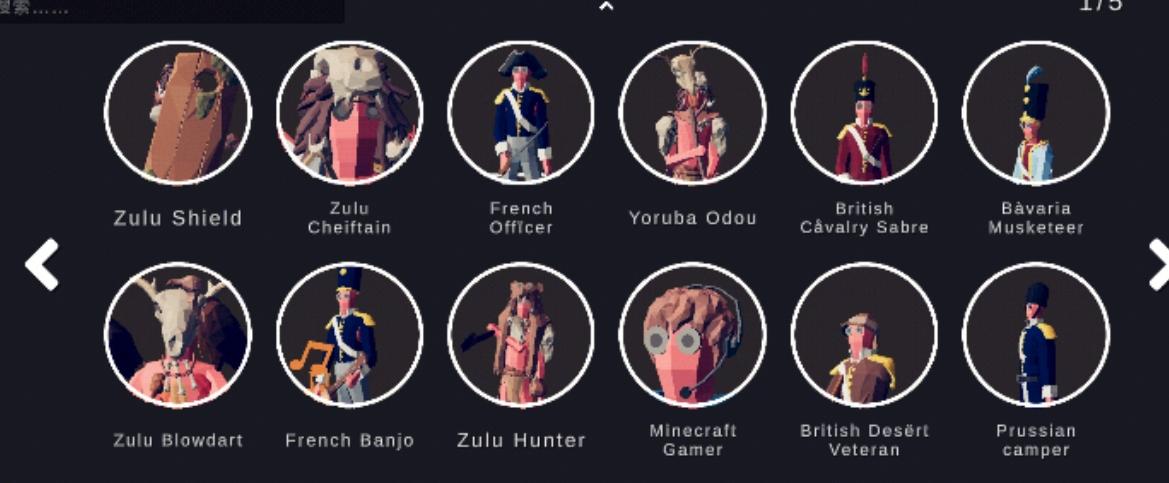Viewport: 1169px width, 483px height.
Task: Click the Zulu Hunter name label
Action: click(x=521, y=441)
